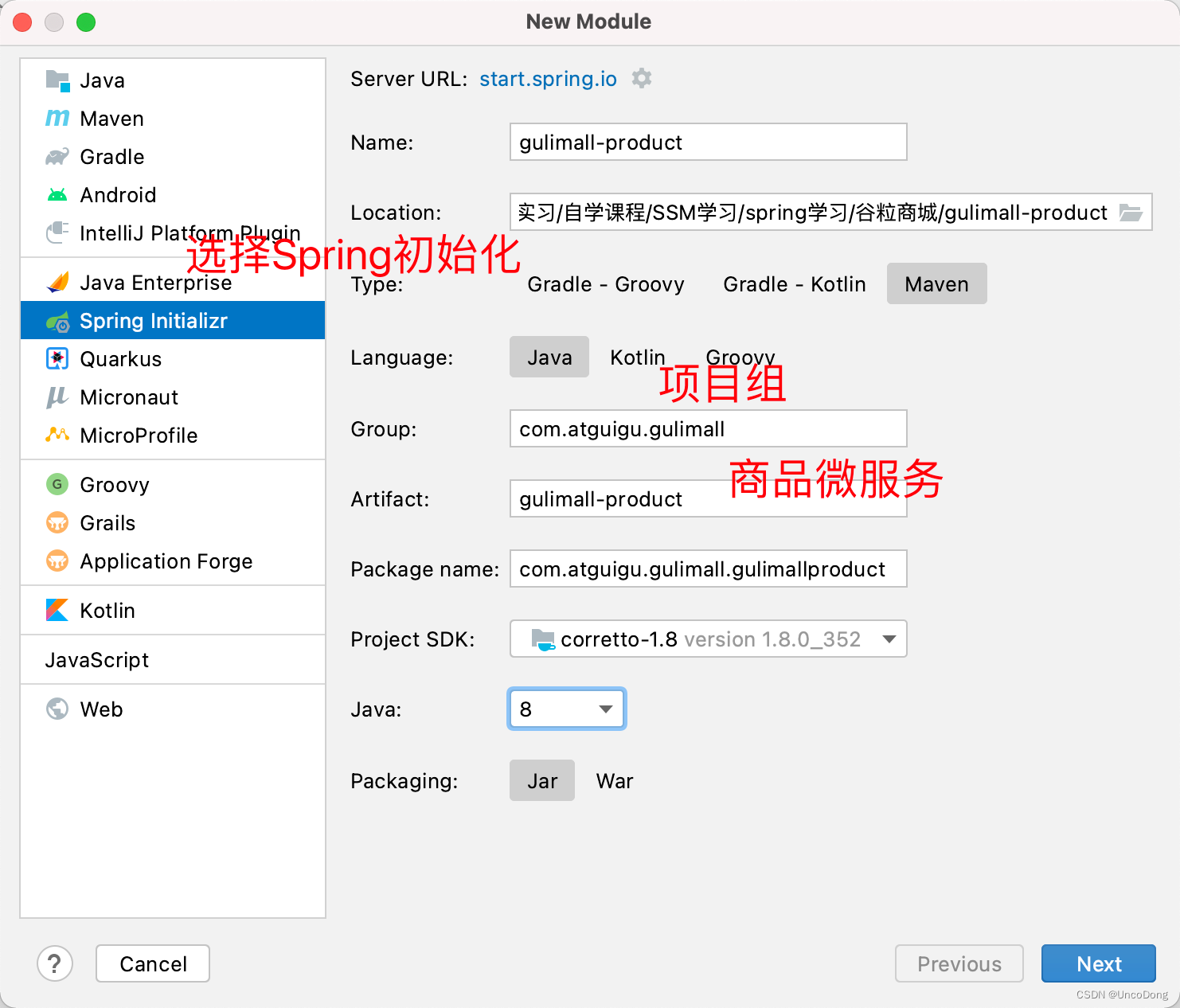Screen dimensions: 1180x1008
Task: Open the start.spring.io server link
Action: (548, 79)
